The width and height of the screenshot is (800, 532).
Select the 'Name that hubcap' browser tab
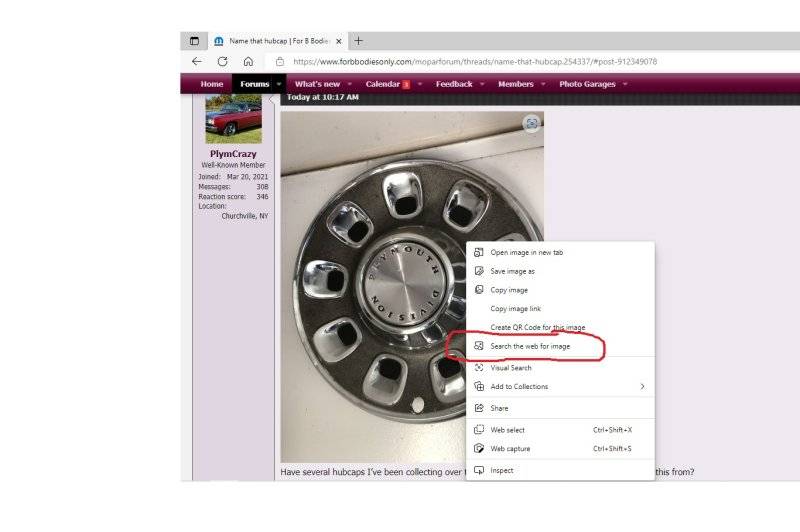[x=278, y=41]
